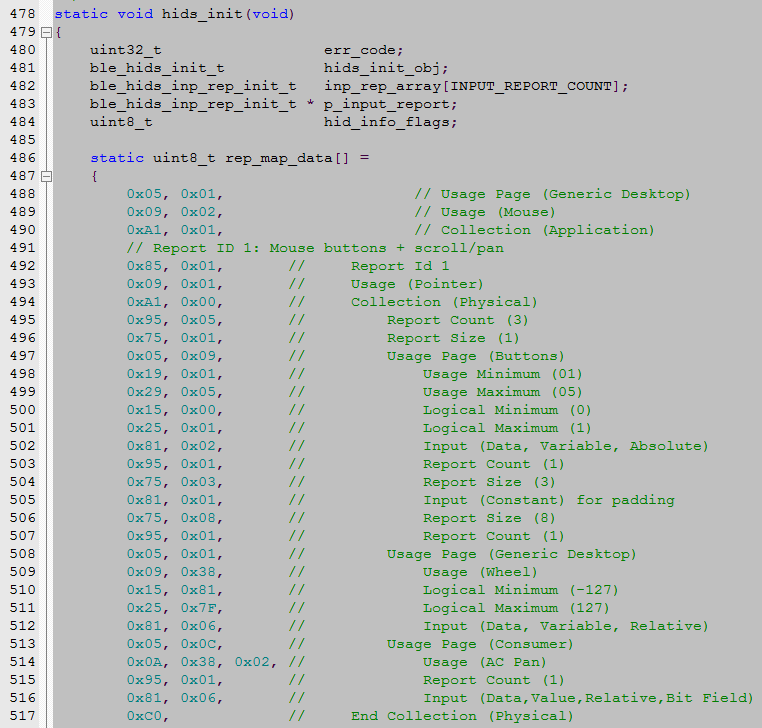Click the comment 'Input (Constant) for padding'

[549, 500]
